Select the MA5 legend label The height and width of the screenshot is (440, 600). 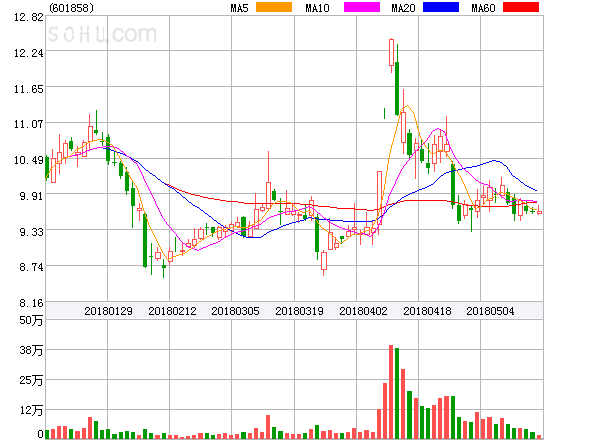coord(239,8)
